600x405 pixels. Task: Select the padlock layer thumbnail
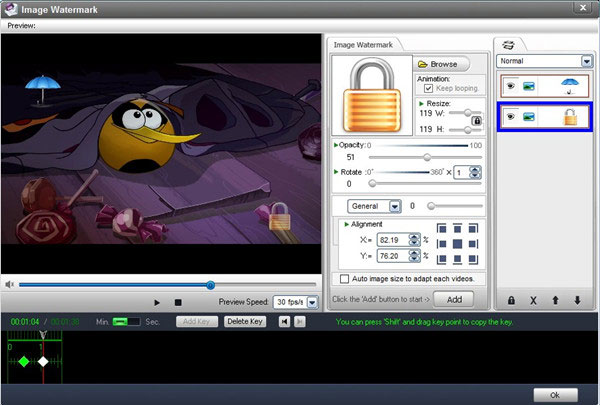click(570, 117)
